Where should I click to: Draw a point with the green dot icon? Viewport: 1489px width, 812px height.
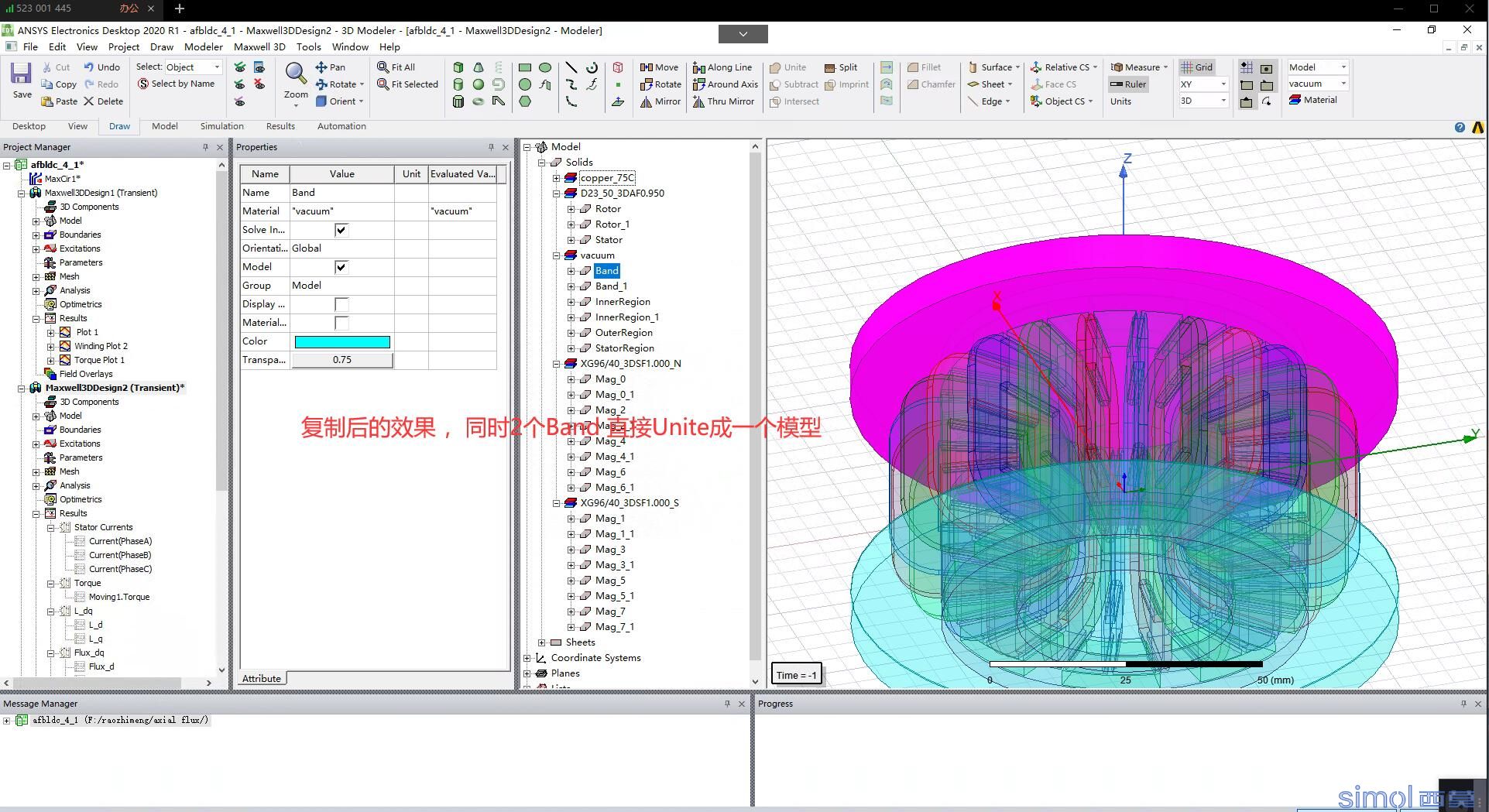point(618,84)
